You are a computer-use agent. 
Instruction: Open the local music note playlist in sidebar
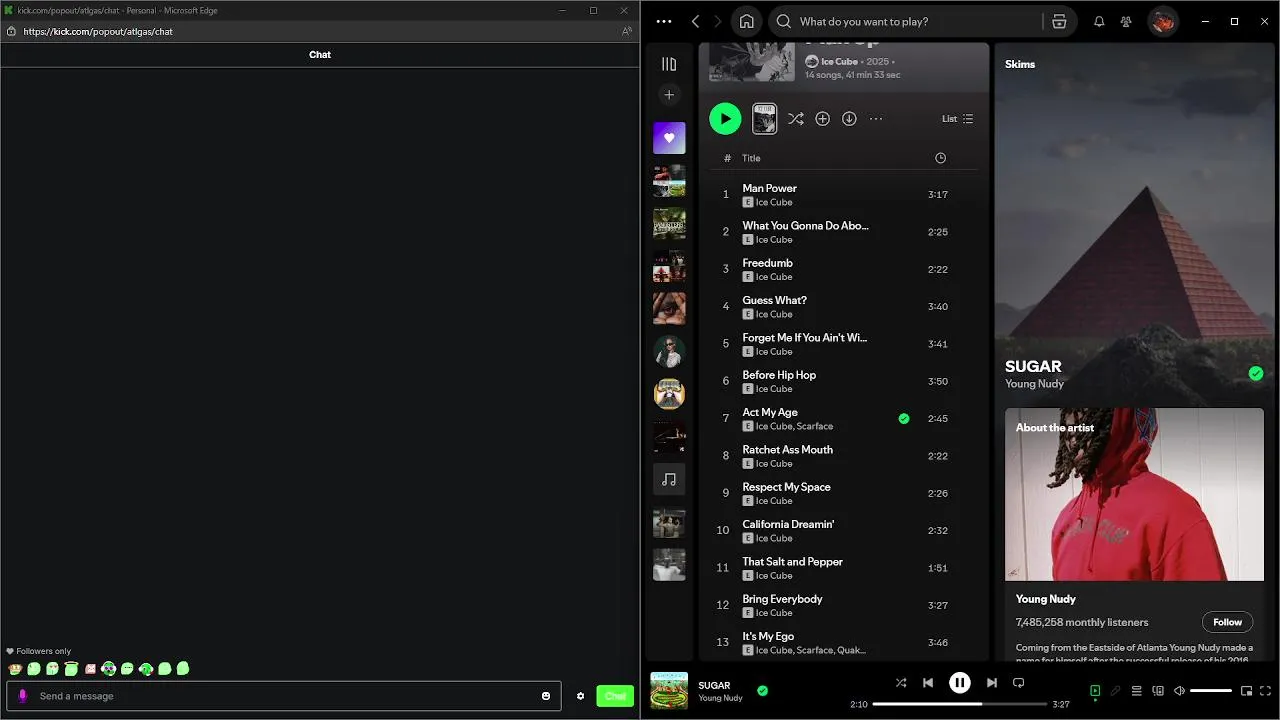(669, 480)
